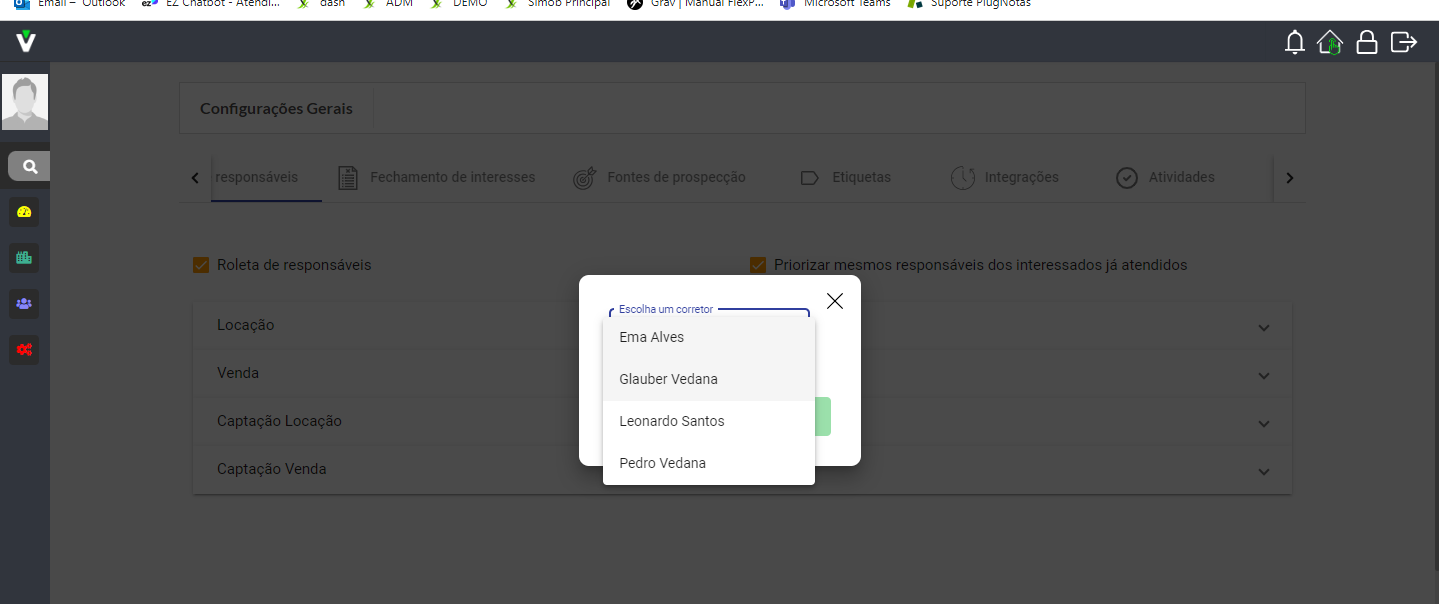
Task: Open the Integrações tab
Action: point(1004,178)
